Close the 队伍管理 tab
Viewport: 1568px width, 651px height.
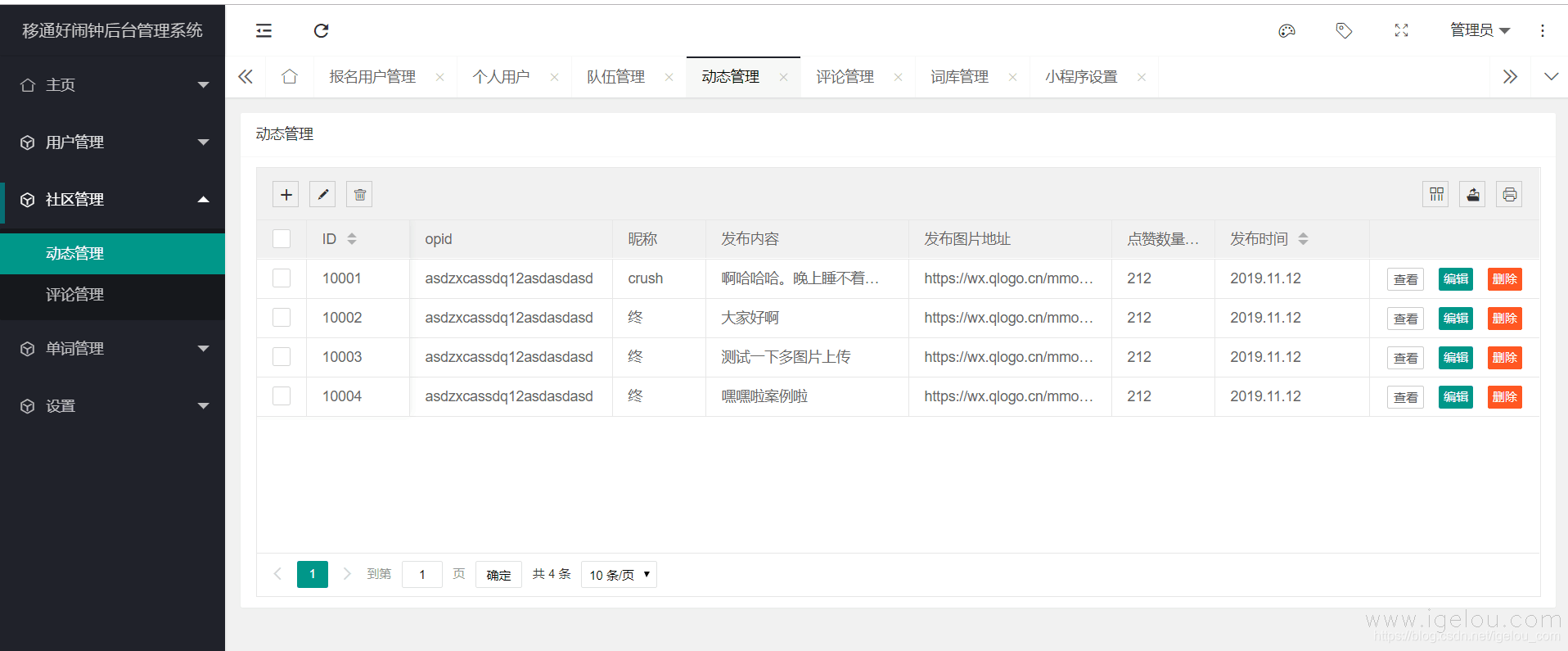point(669,77)
